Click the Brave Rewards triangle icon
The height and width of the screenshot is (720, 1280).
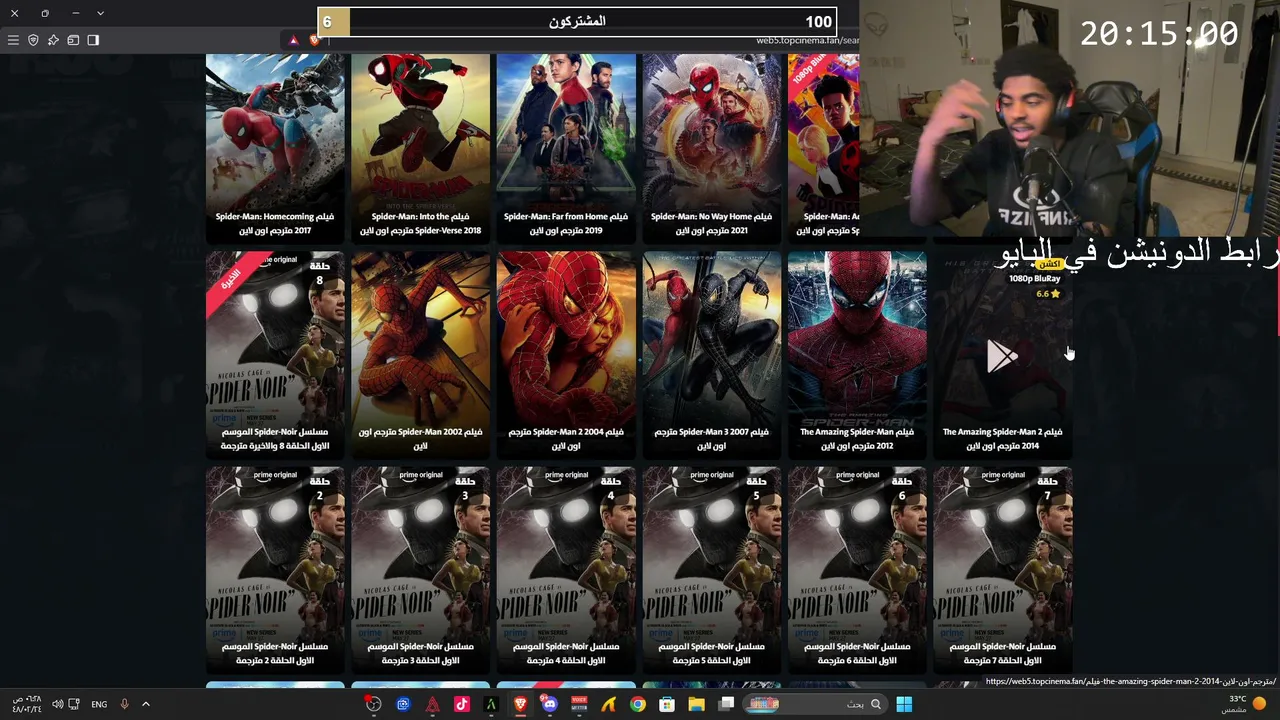click(x=294, y=40)
